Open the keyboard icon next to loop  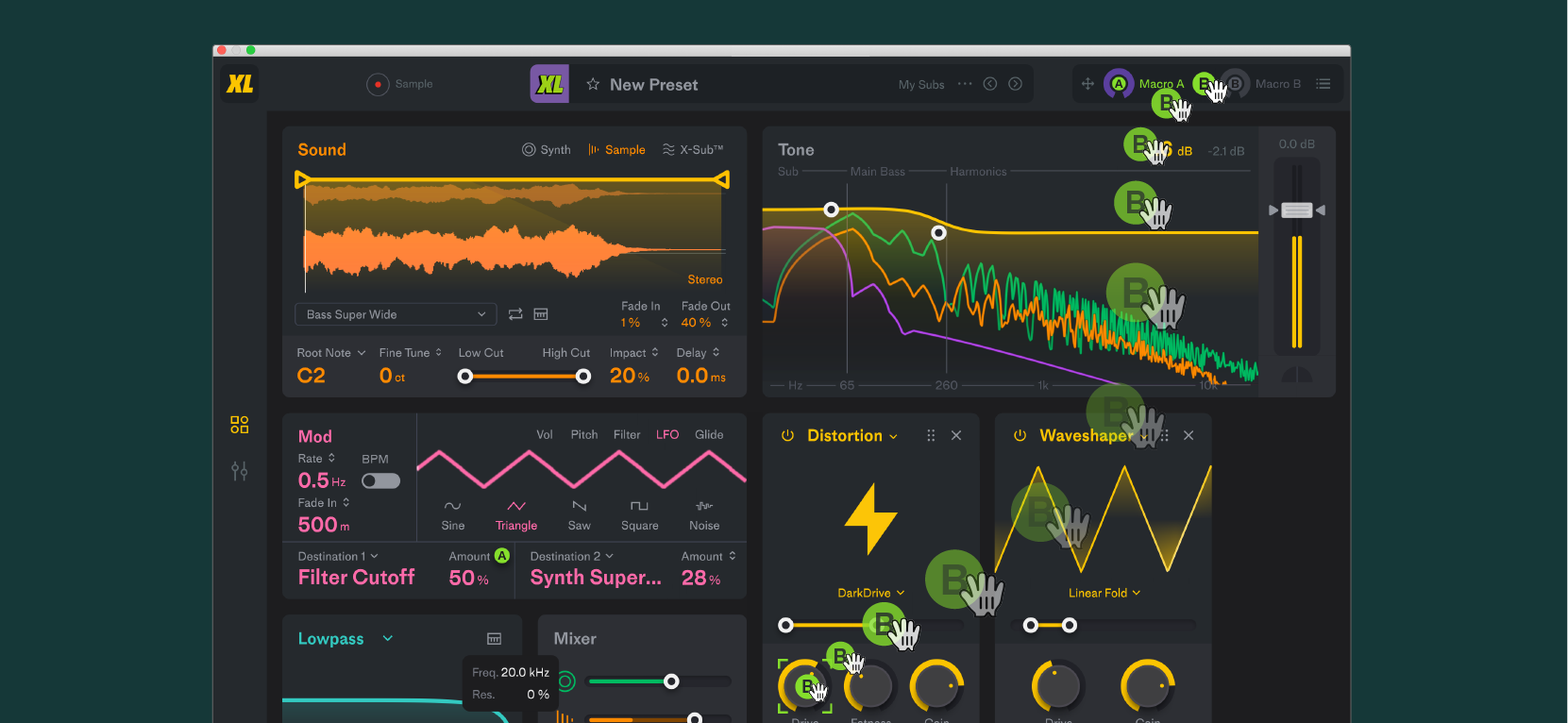point(541,314)
